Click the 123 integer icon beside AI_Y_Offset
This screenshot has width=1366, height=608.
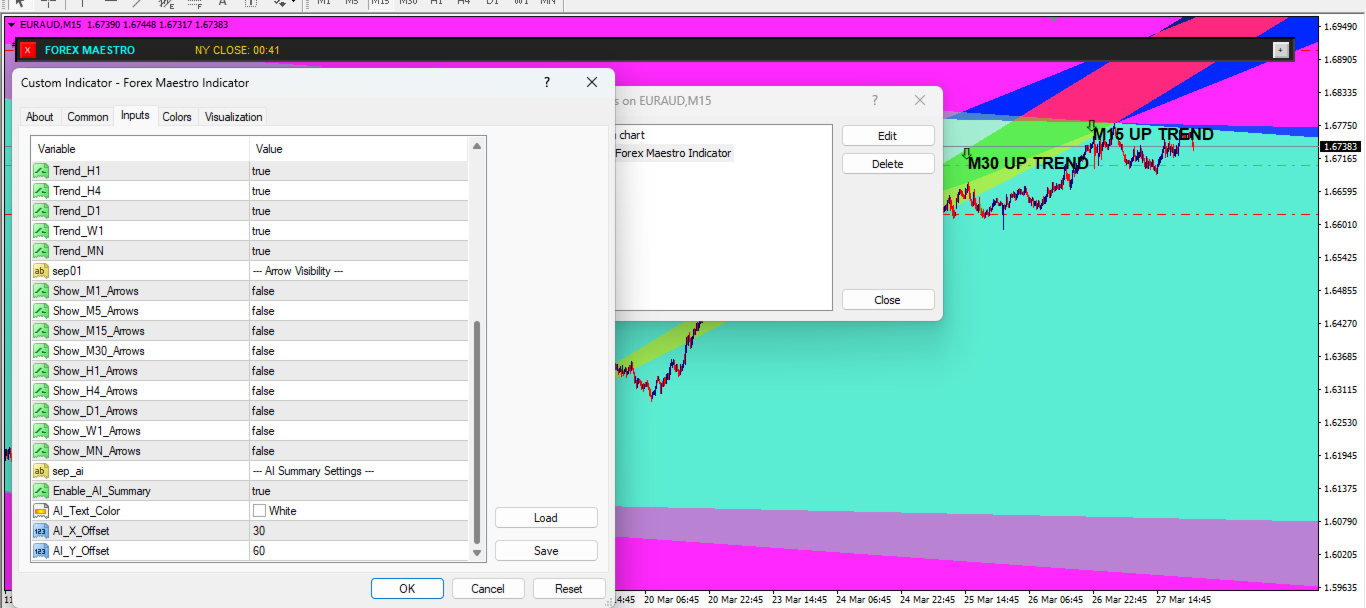[41, 551]
